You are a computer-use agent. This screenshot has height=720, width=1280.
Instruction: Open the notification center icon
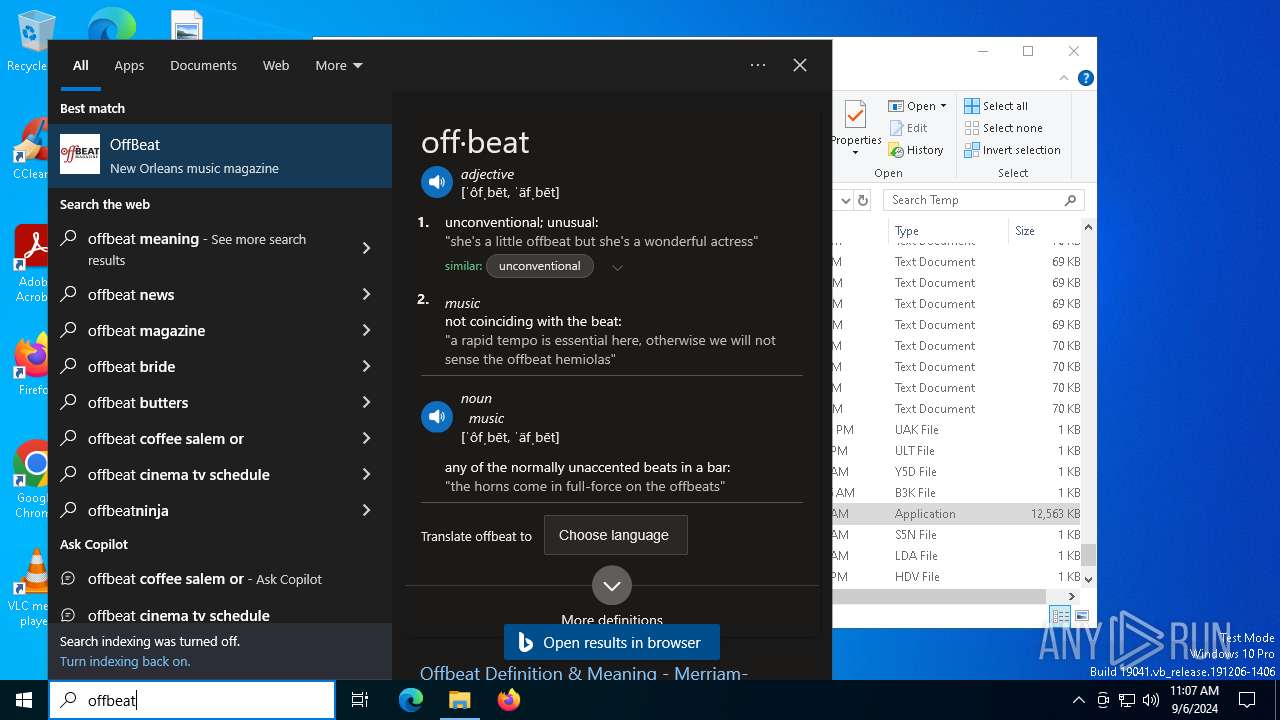[1247, 700]
